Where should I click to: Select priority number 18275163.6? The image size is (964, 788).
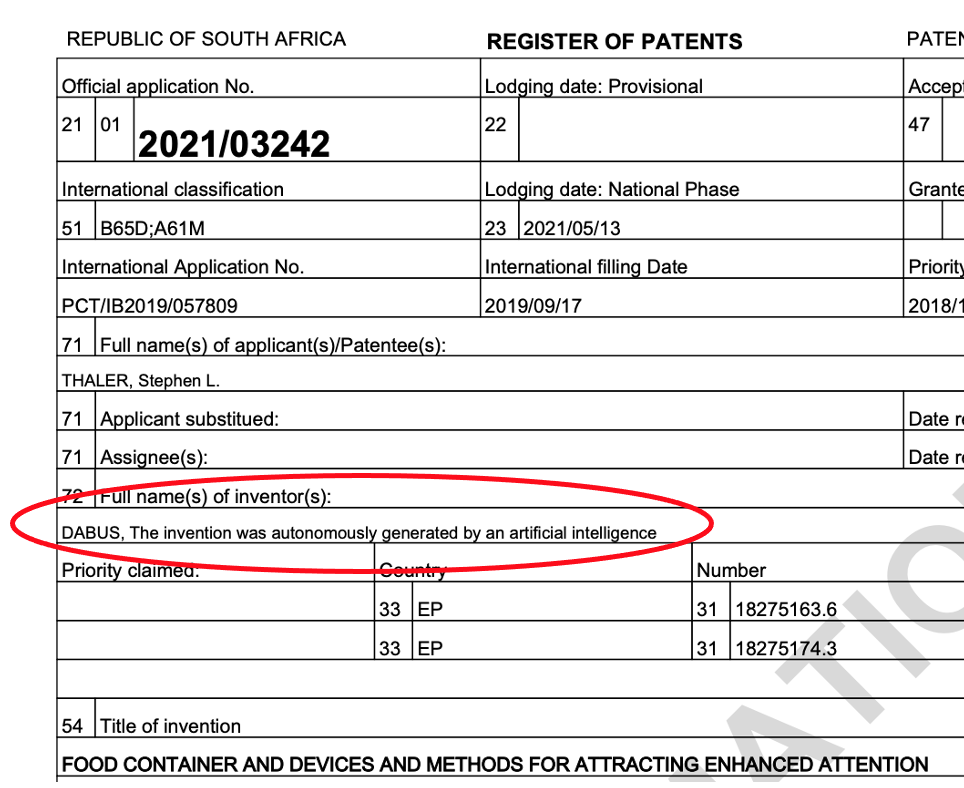[786, 609]
